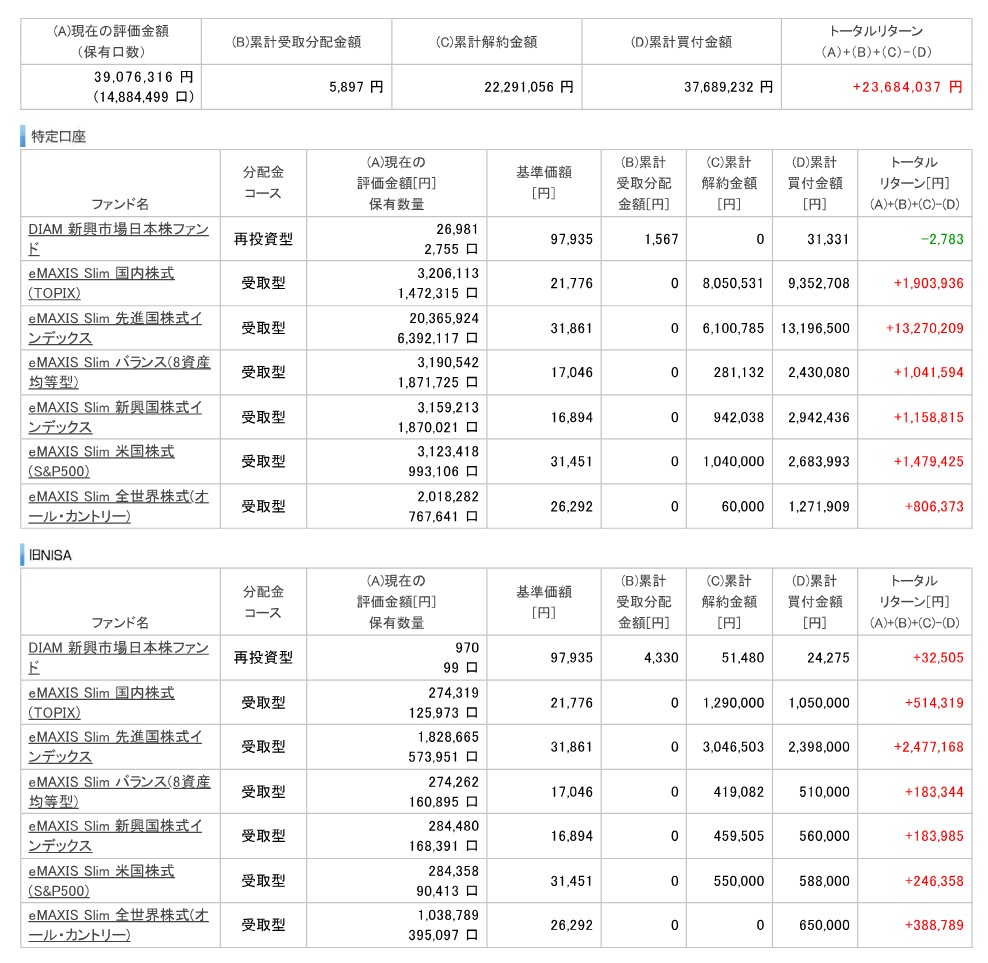Select redemption amount 3,046,503
The image size is (988, 963).
(733, 746)
